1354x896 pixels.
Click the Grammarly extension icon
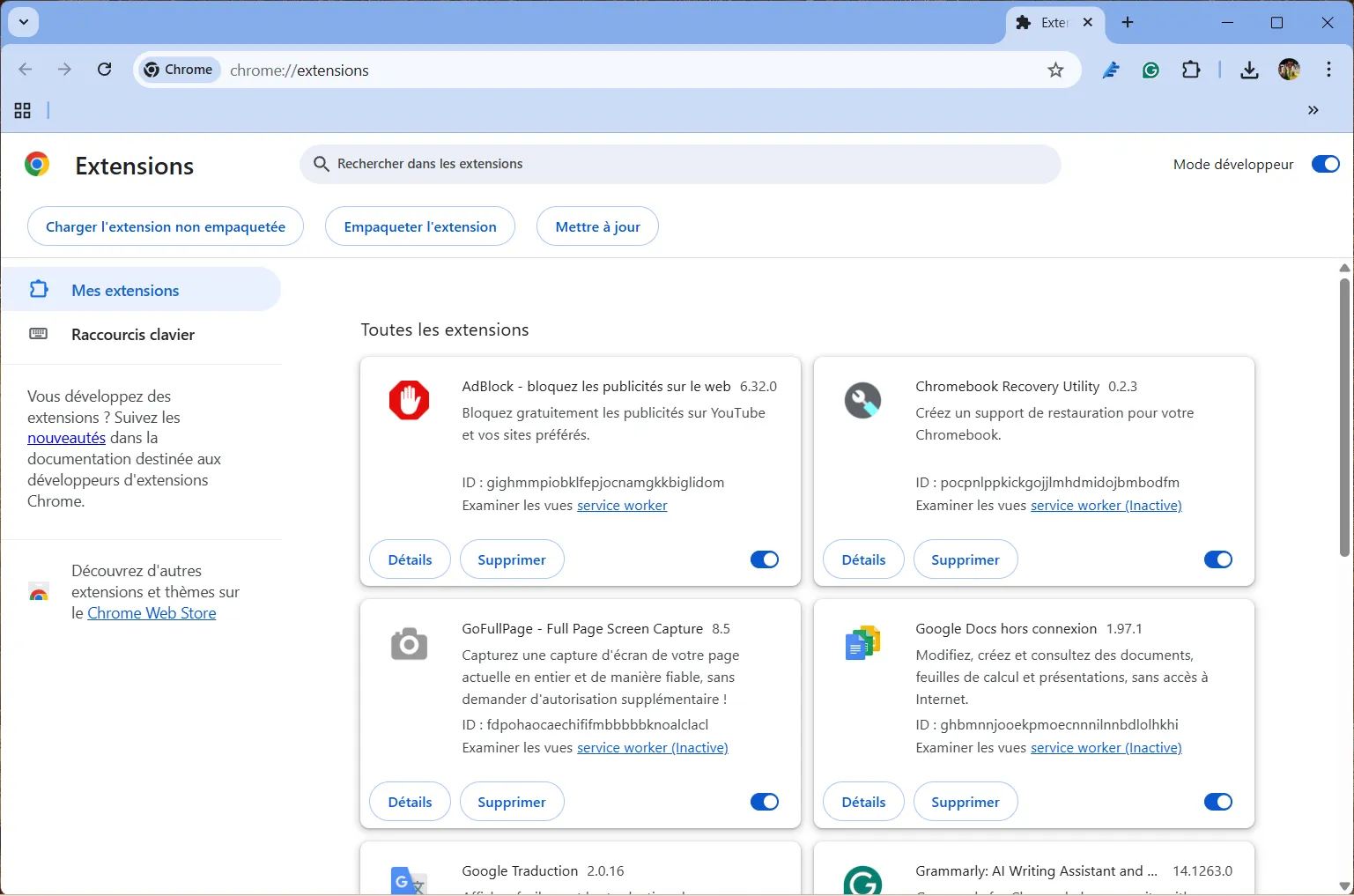[862, 880]
